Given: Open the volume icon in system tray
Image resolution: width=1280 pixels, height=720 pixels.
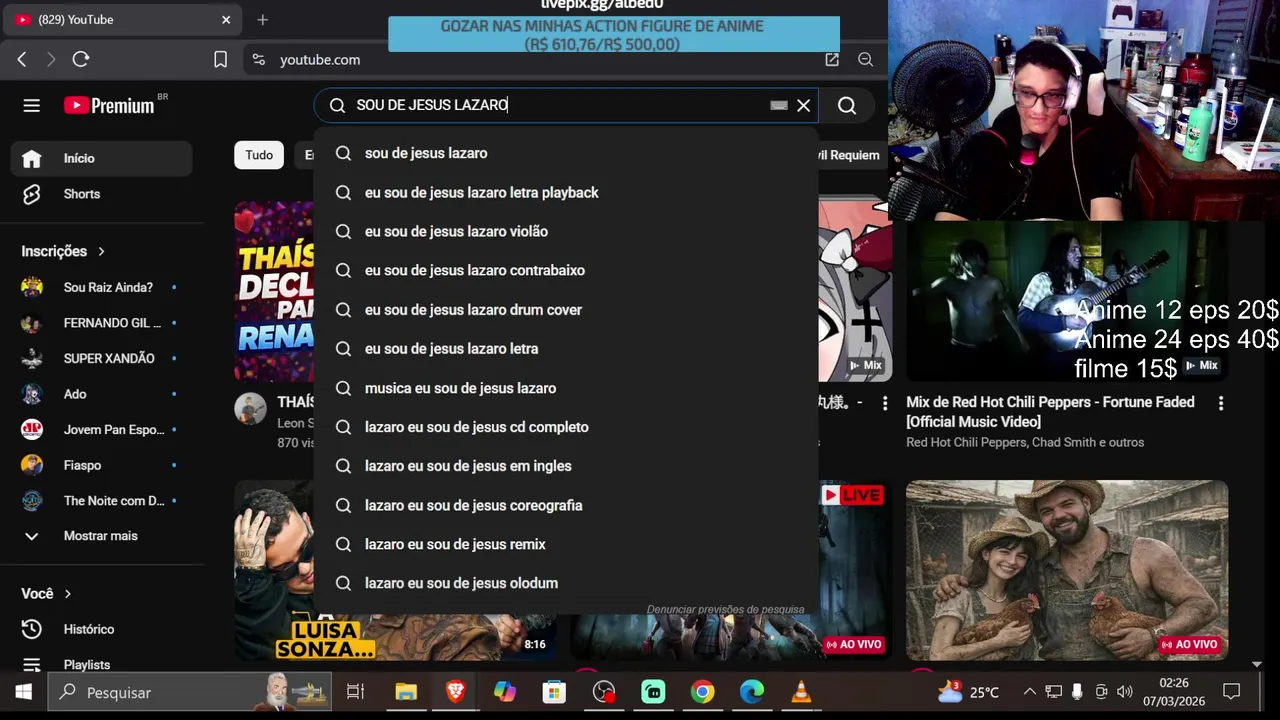Looking at the screenshot, I should click(1124, 692).
